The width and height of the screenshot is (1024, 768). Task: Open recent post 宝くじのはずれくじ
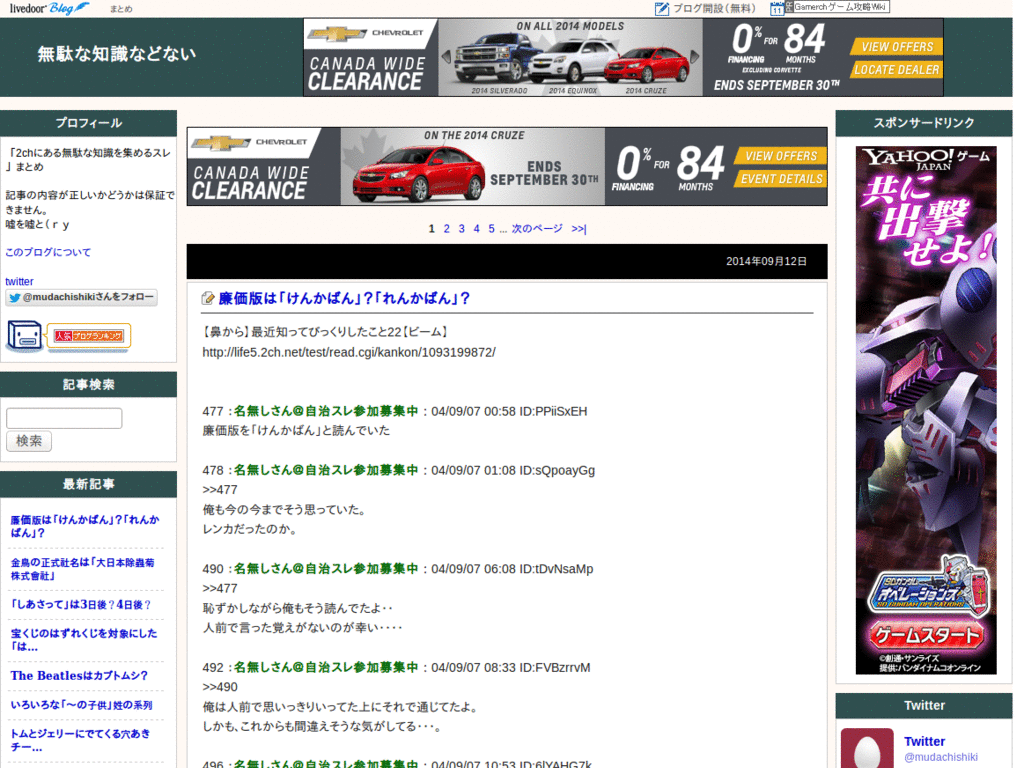click(84, 640)
